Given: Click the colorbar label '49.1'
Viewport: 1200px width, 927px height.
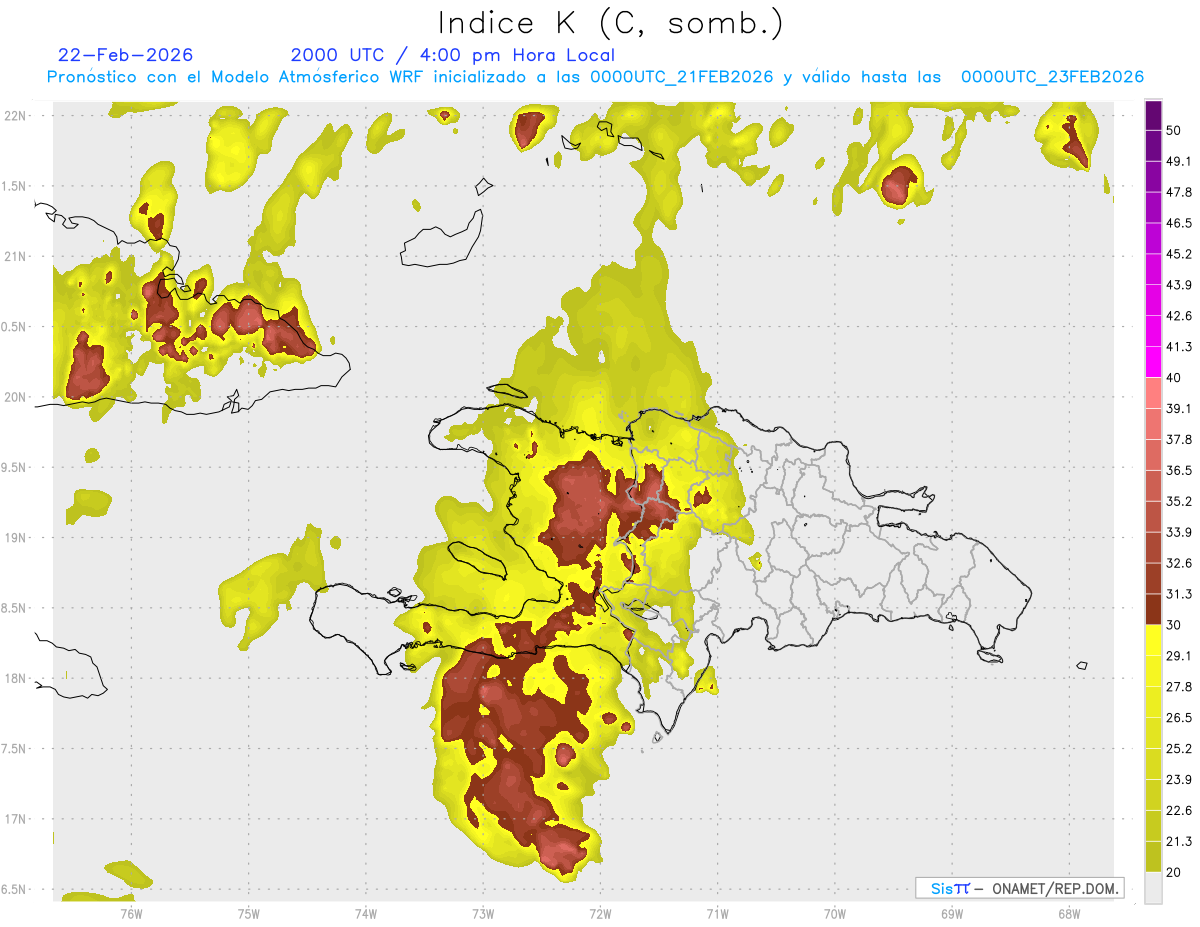Looking at the screenshot, I should [x=1180, y=161].
